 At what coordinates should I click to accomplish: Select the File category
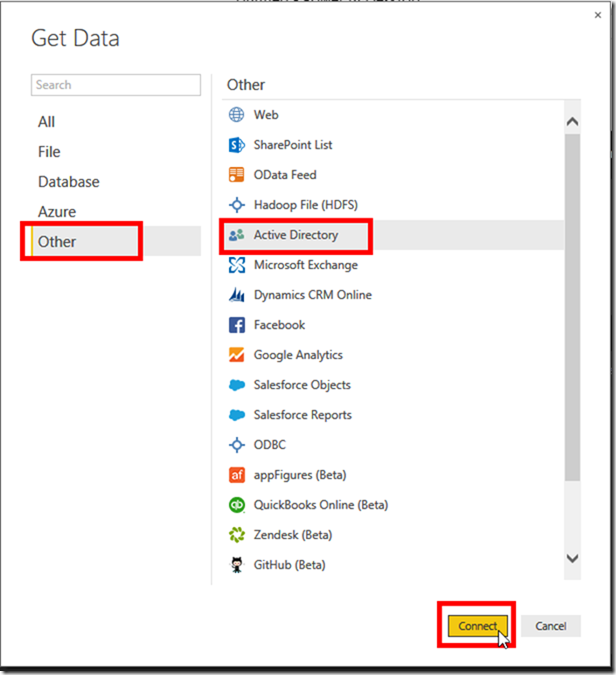49,152
